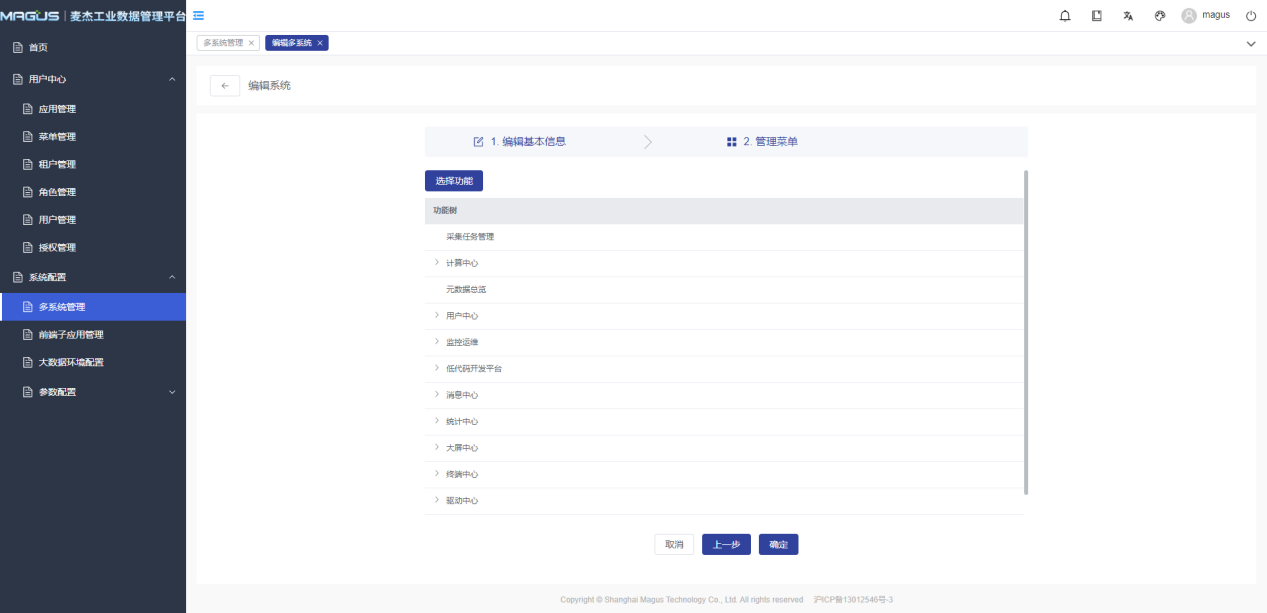The width and height of the screenshot is (1267, 613).
Task: Open the theme palette icon
Action: click(x=1160, y=16)
